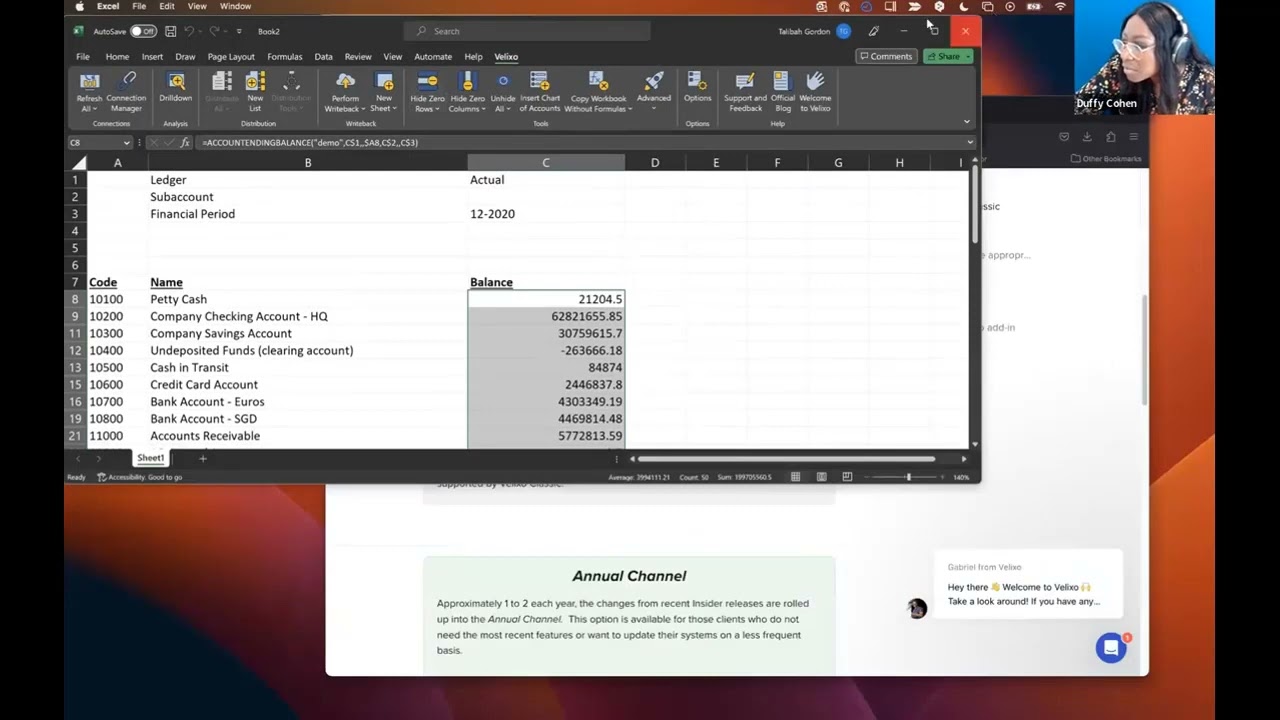Click Copy Workbook Without Formulas icon
The image size is (1280, 720).
tap(598, 82)
